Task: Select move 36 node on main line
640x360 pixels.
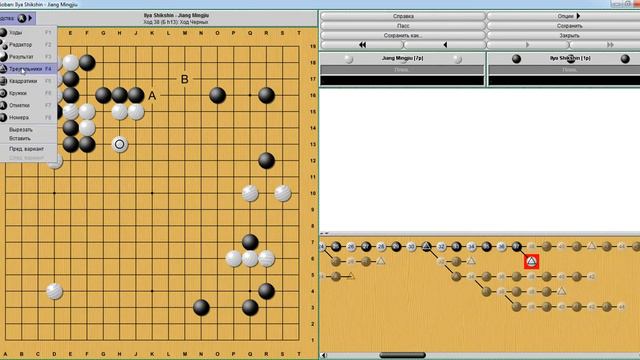Action: [502, 247]
